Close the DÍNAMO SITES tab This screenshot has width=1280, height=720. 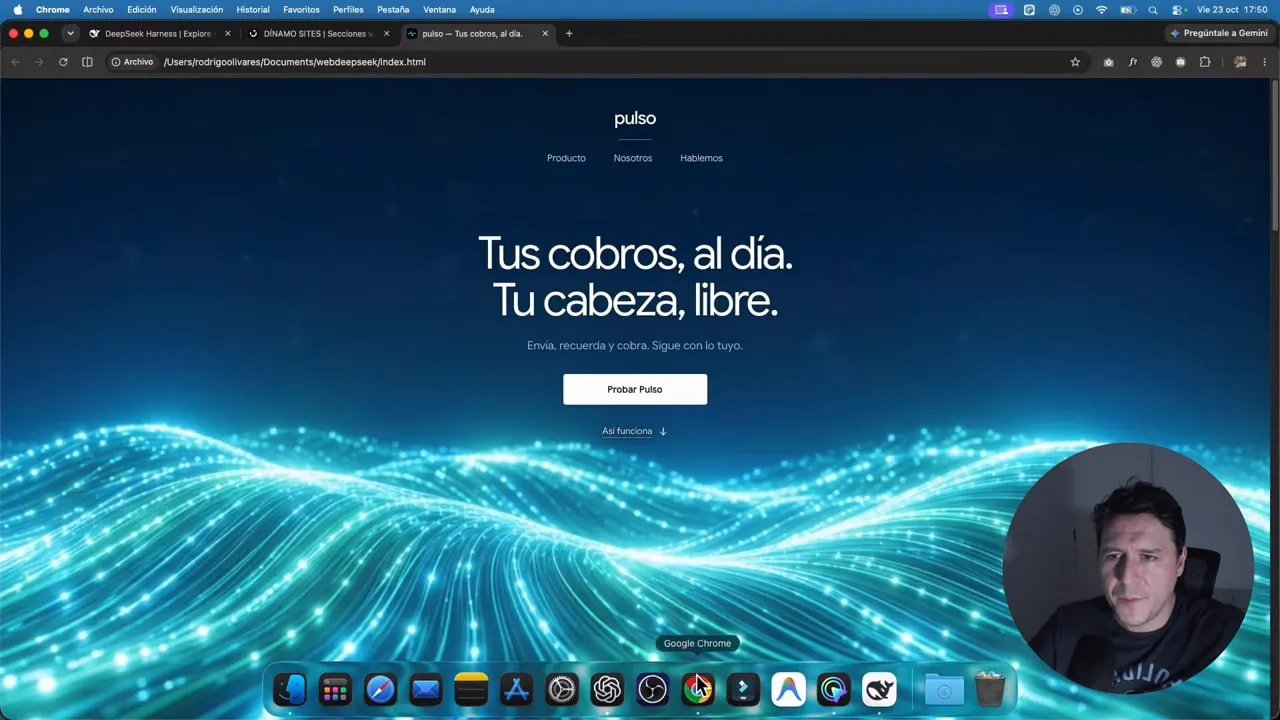point(387,33)
